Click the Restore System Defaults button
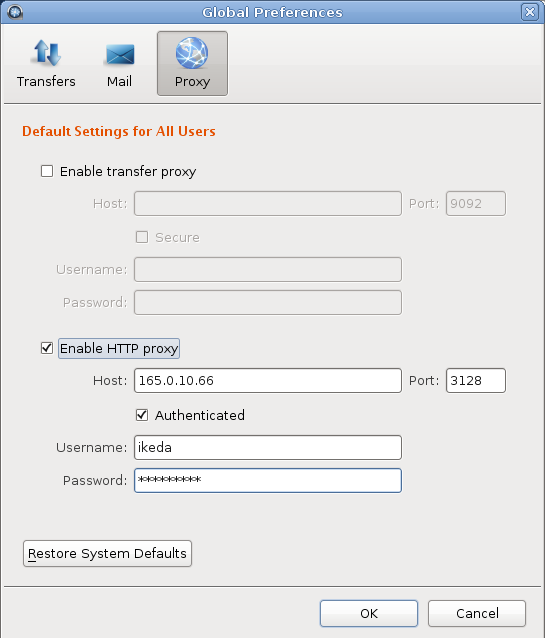Screen dimensions: 545x638 tap(107, 553)
